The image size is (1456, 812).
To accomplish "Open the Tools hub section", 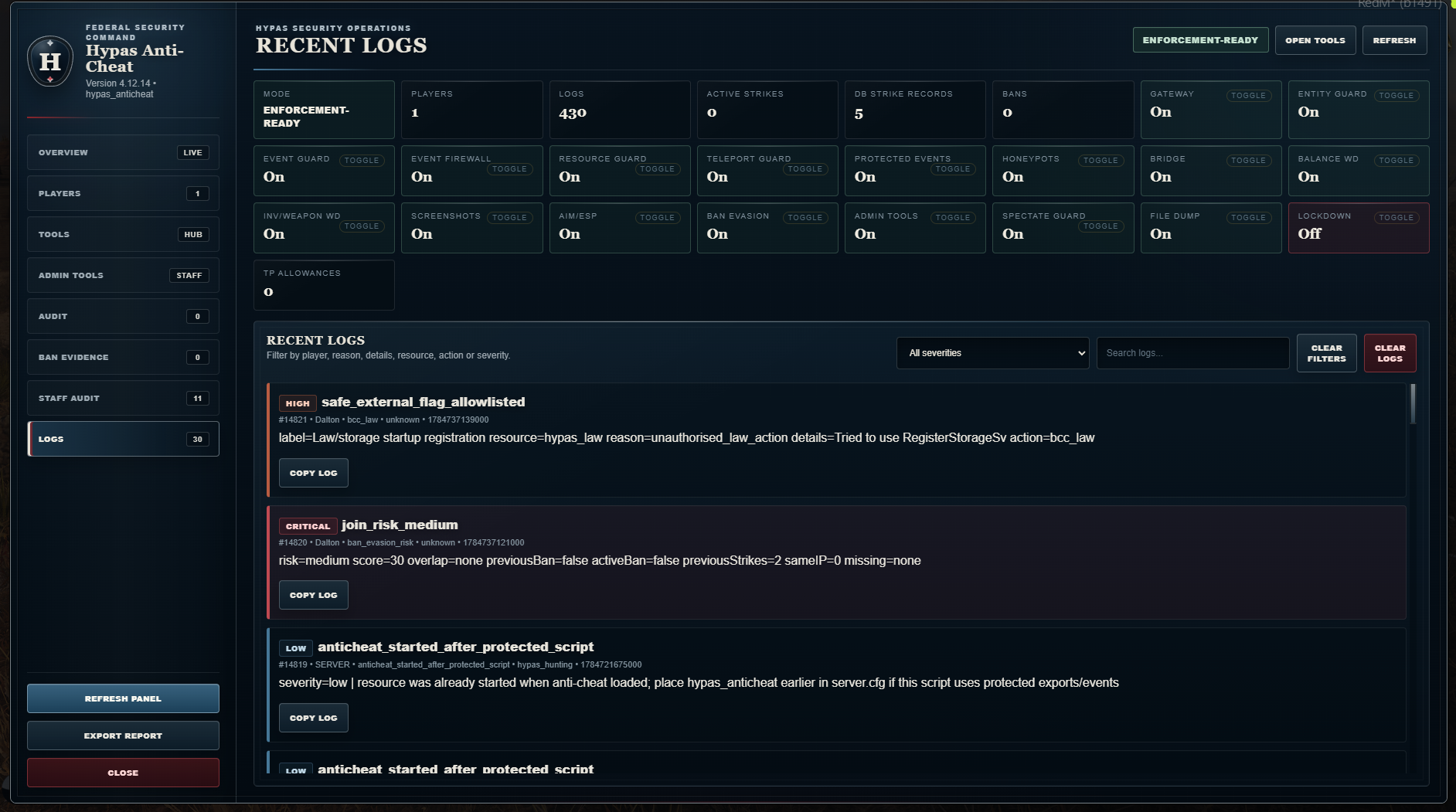I will [123, 234].
